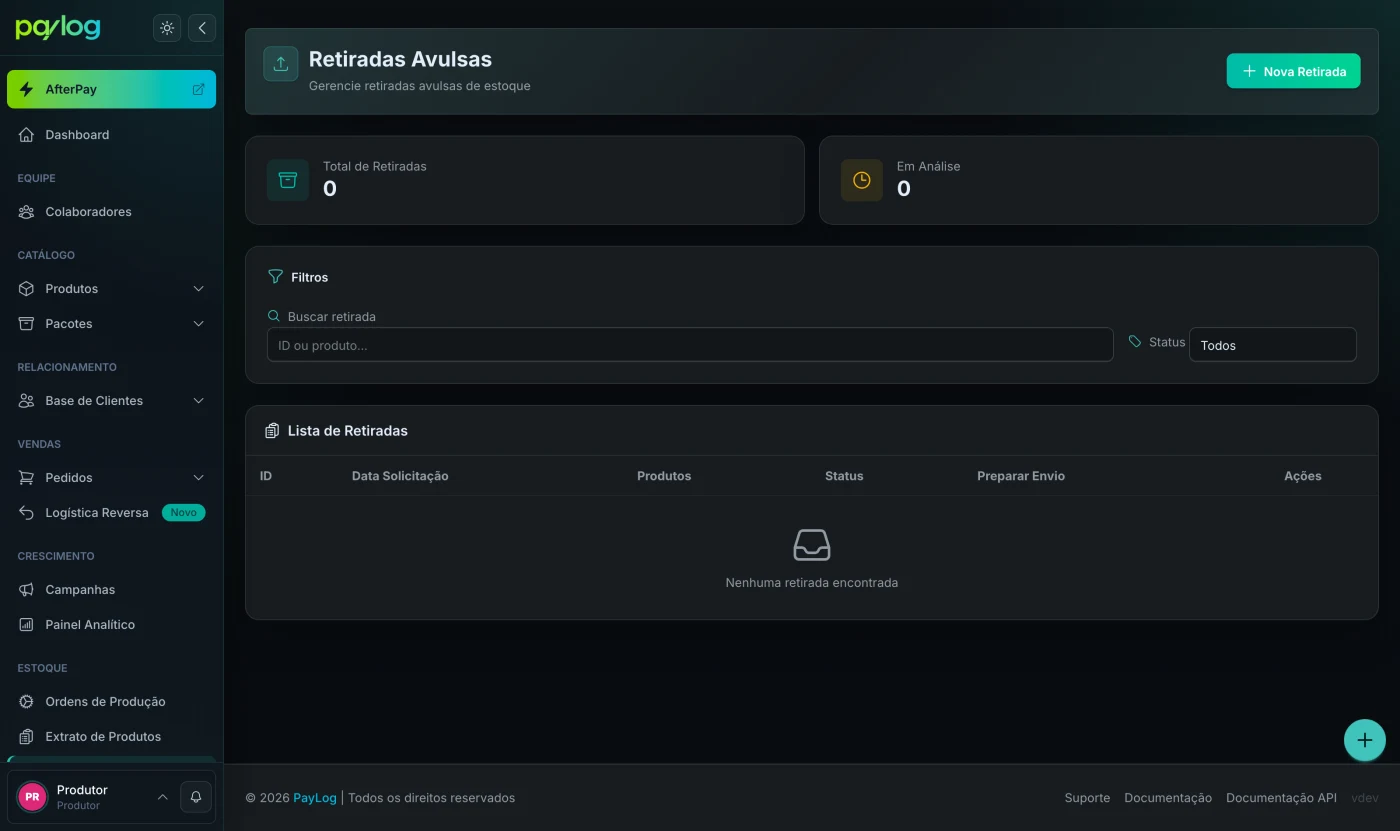
Task: Toggle the light/dark theme sun icon
Action: 167,28
